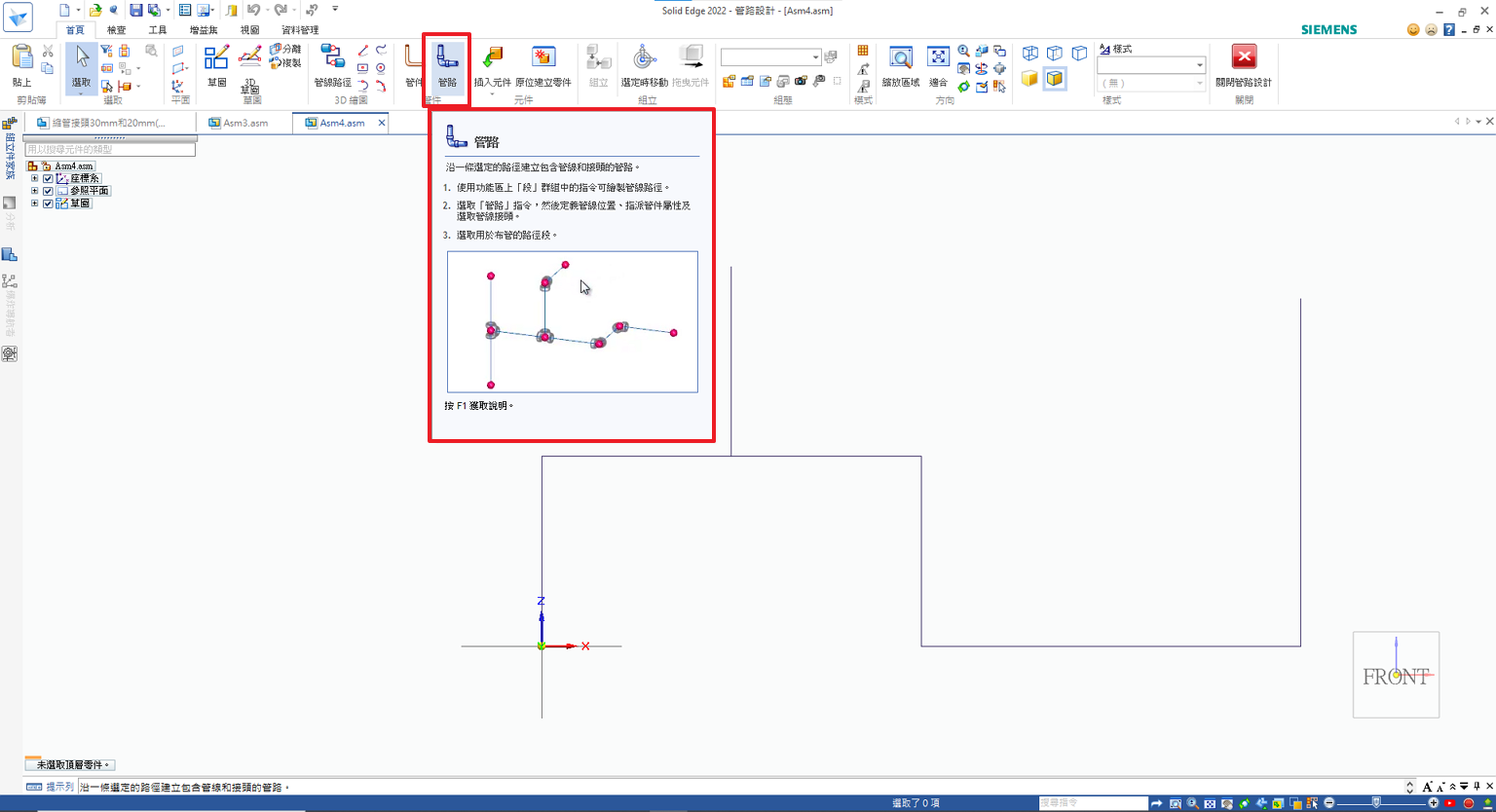Screen dimensions: 1496x812
Task: Open the Solid Edge application button
Action: [x=18, y=17]
